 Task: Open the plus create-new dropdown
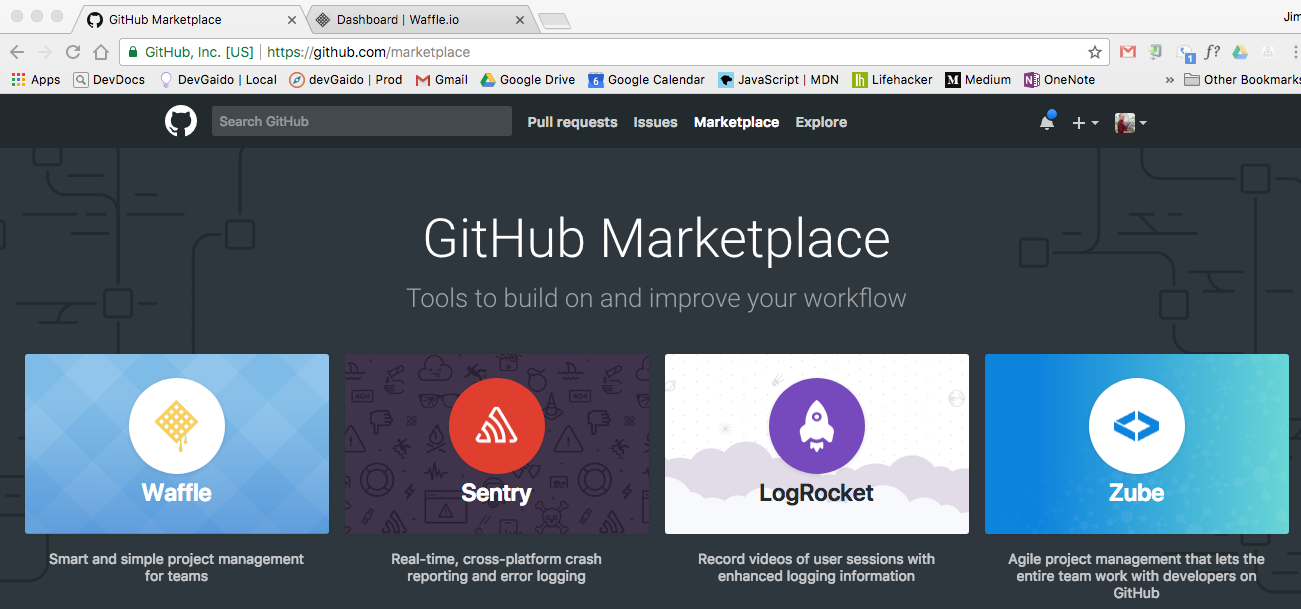pyautogui.click(x=1084, y=121)
